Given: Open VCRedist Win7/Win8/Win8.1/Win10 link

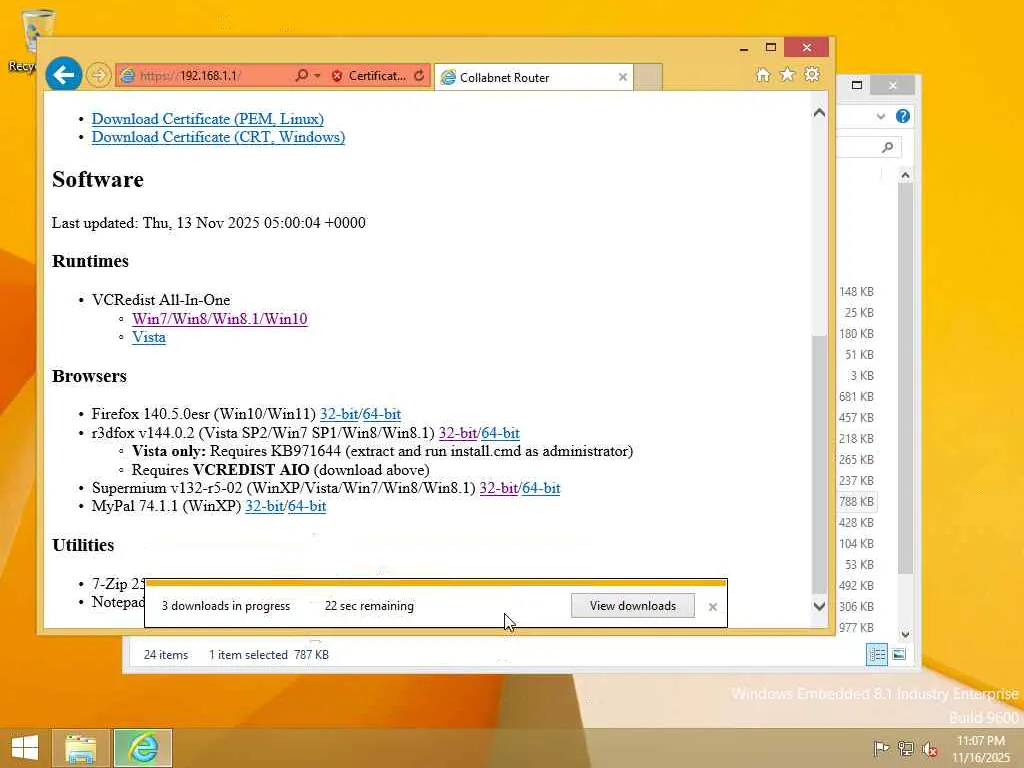Looking at the screenshot, I should 219,319.
